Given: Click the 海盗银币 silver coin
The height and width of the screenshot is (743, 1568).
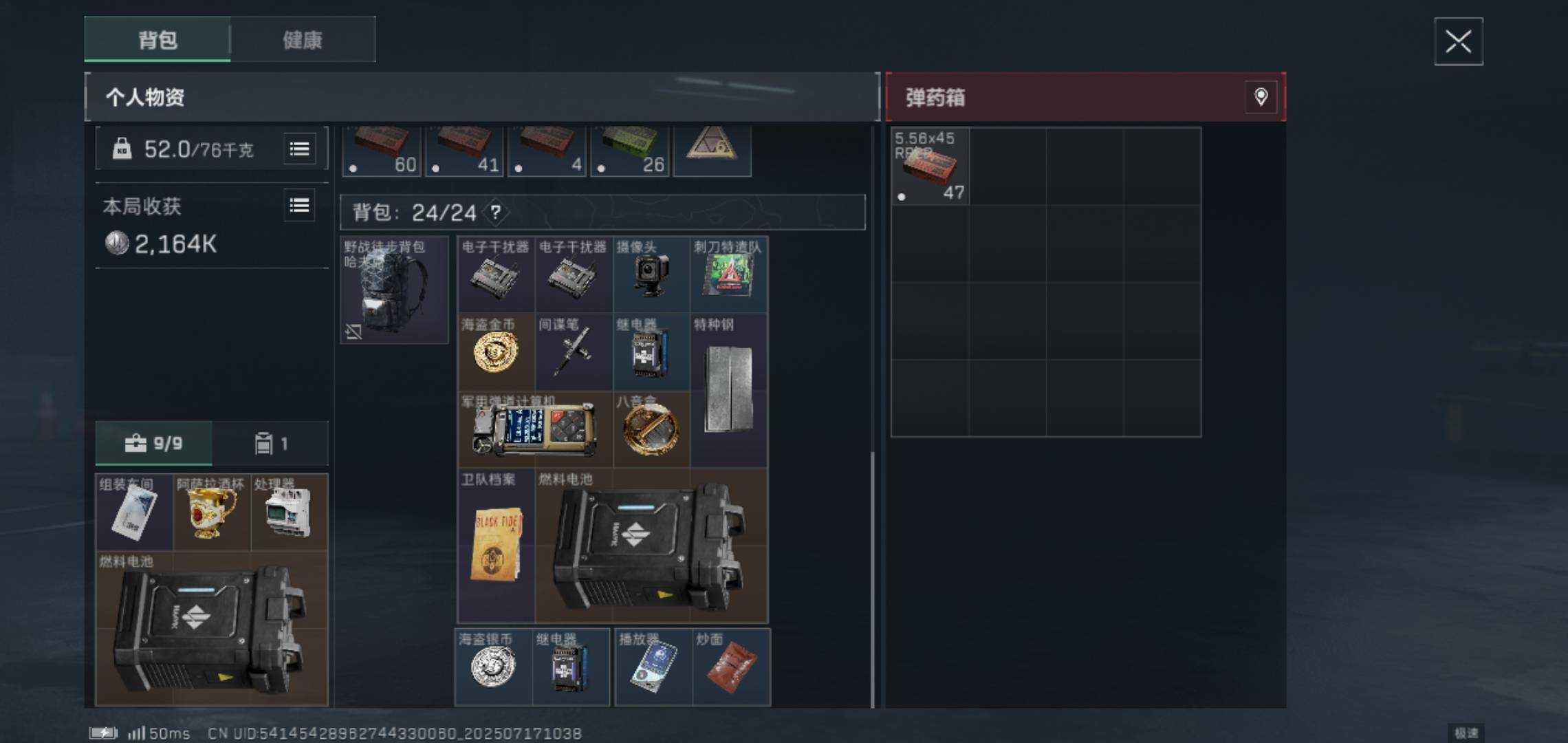Looking at the screenshot, I should pos(493,667).
